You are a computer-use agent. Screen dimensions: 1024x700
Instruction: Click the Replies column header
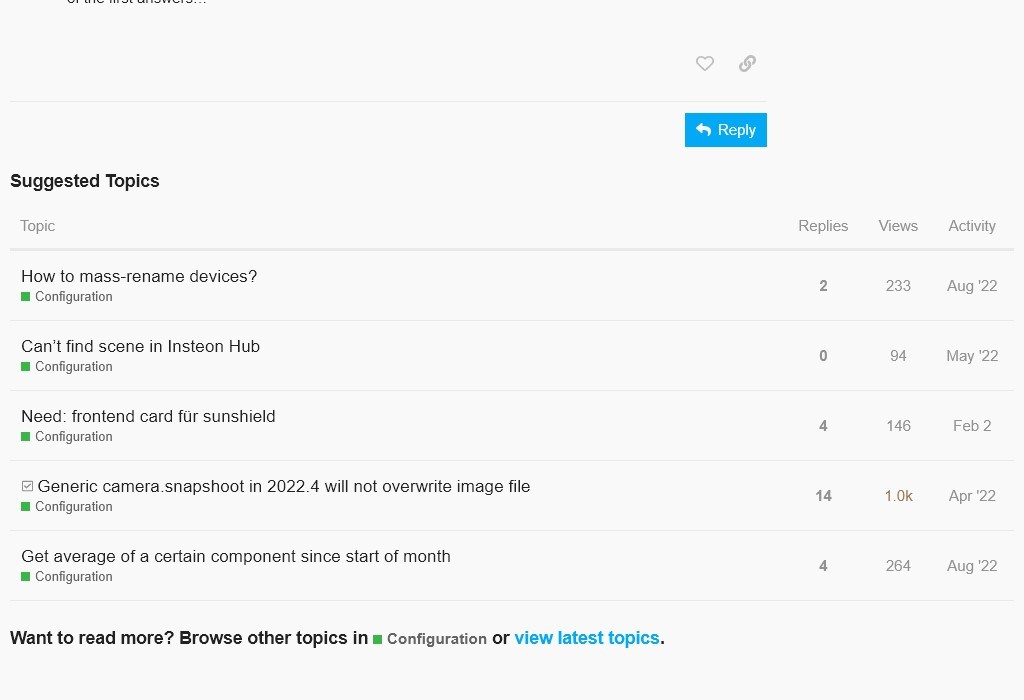pos(823,226)
